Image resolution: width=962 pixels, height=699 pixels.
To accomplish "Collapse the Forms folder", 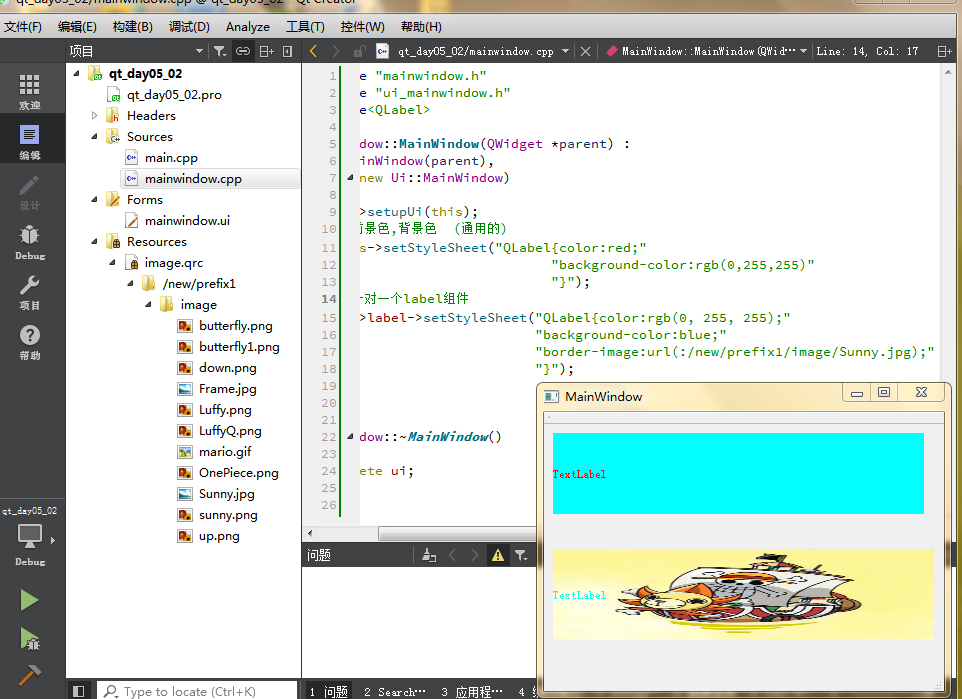I will click(94, 199).
